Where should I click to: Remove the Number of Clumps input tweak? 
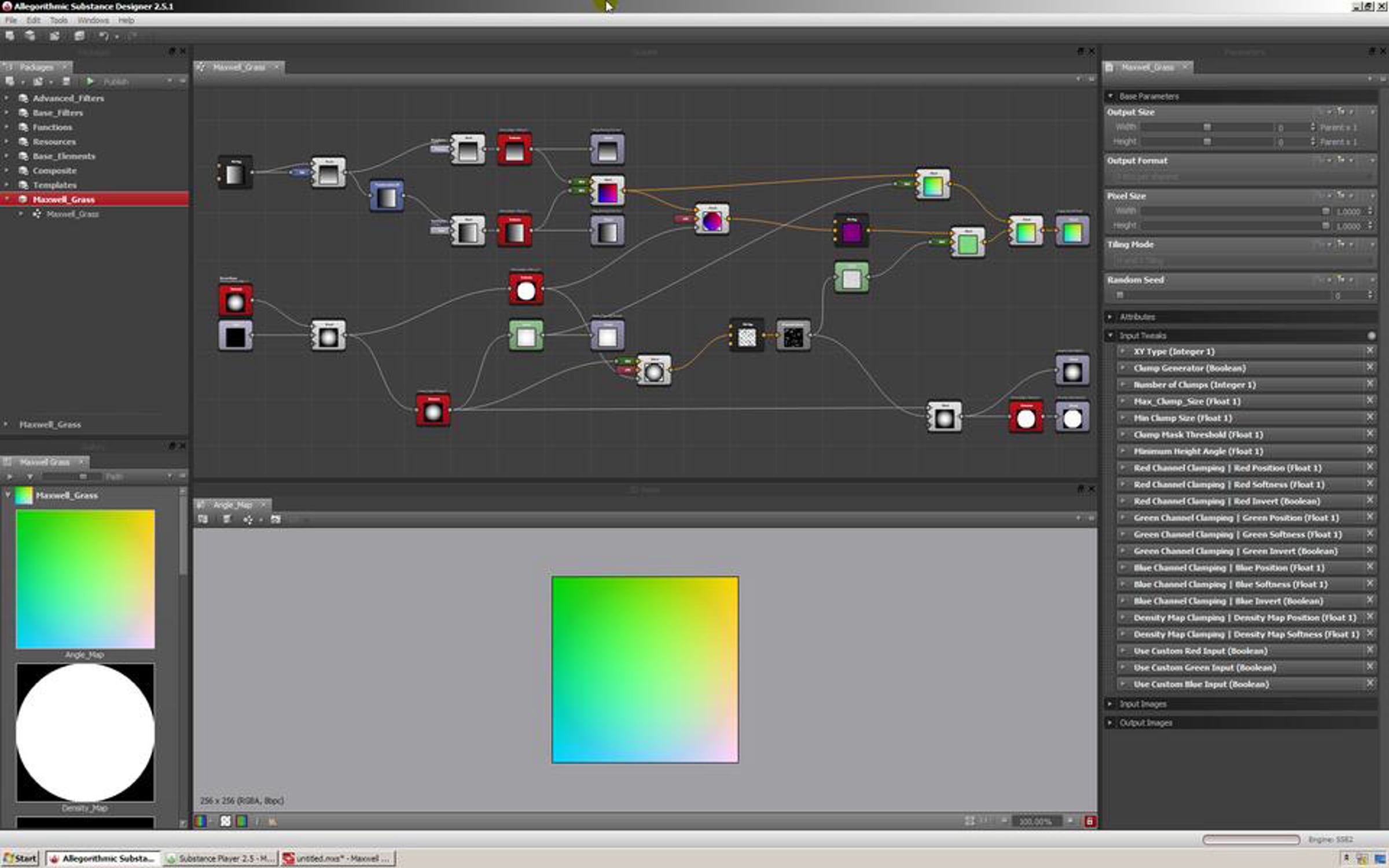click(1370, 384)
